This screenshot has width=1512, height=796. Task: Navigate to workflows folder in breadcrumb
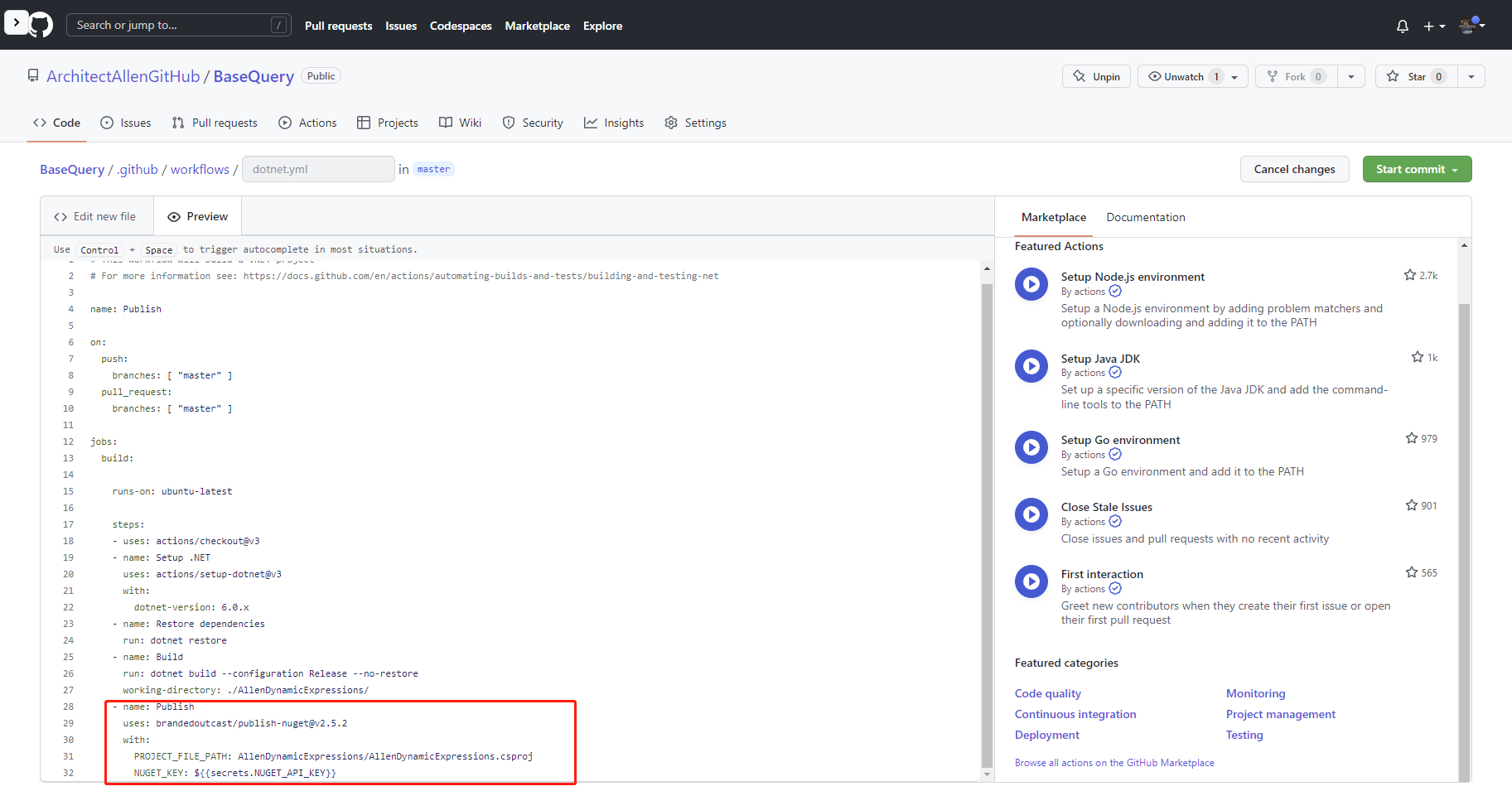click(x=200, y=169)
